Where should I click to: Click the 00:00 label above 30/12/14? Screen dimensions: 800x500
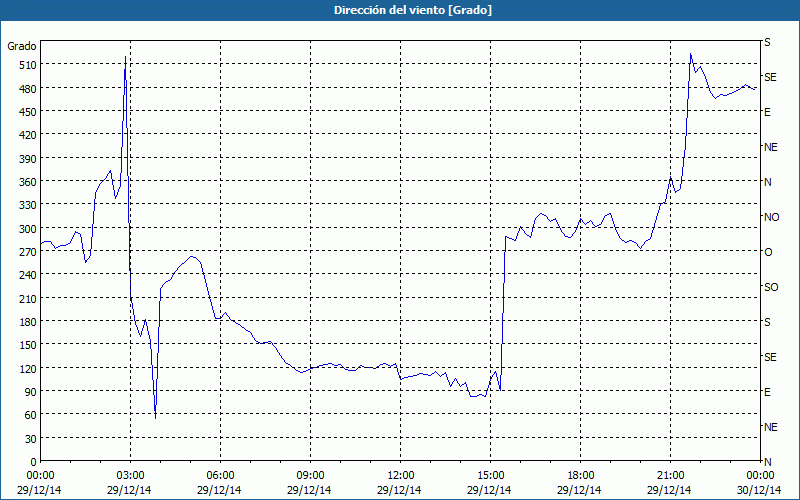coord(760,476)
